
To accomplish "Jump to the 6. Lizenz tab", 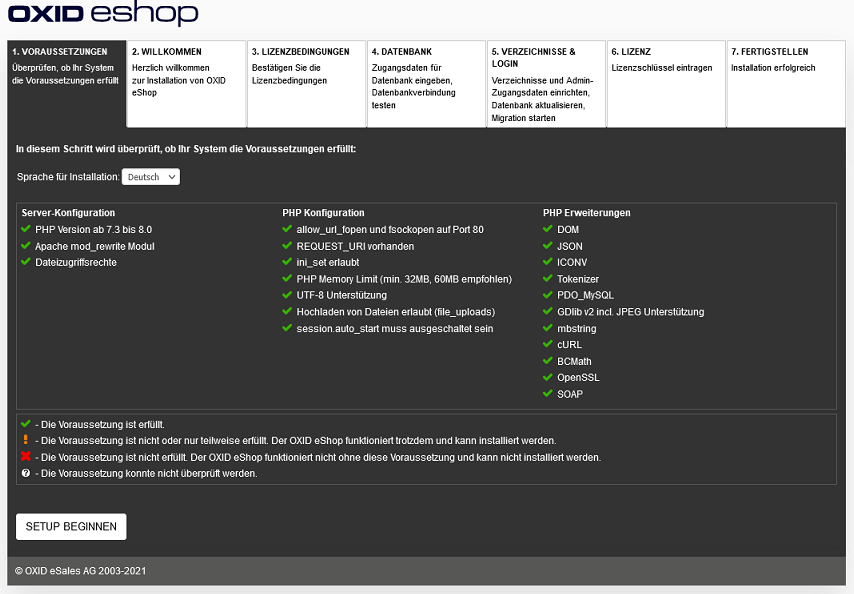I will tap(666, 84).
